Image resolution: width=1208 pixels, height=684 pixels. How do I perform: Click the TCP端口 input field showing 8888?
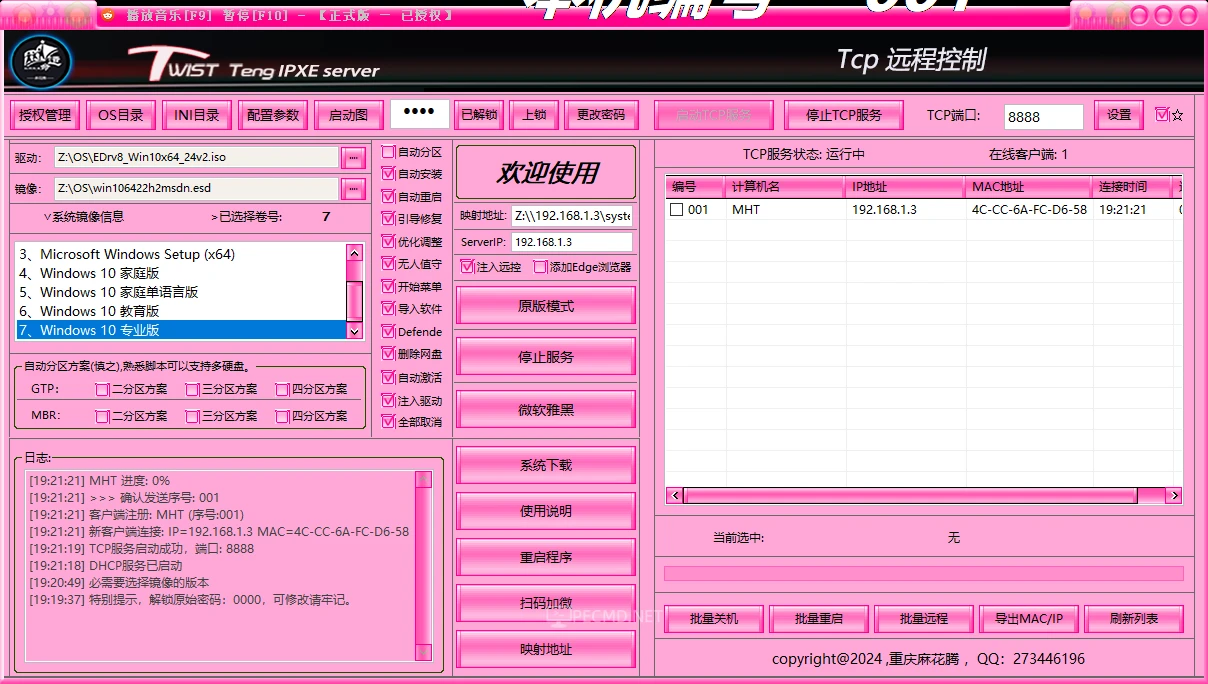(x=1042, y=115)
